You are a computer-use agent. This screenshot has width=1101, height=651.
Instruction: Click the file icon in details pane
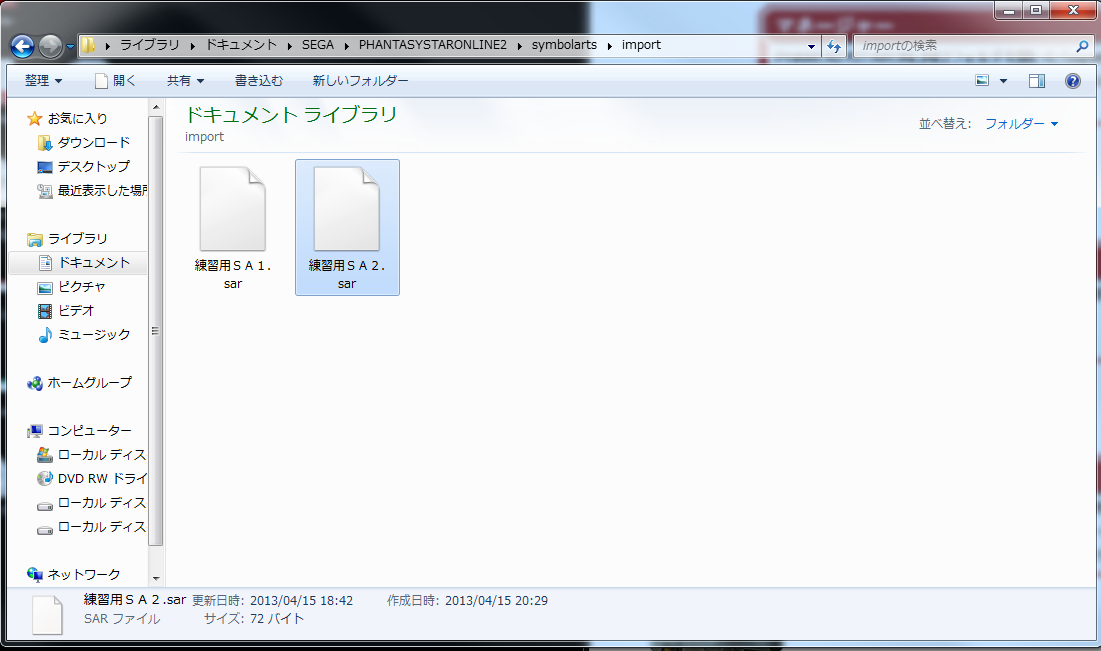(48, 614)
